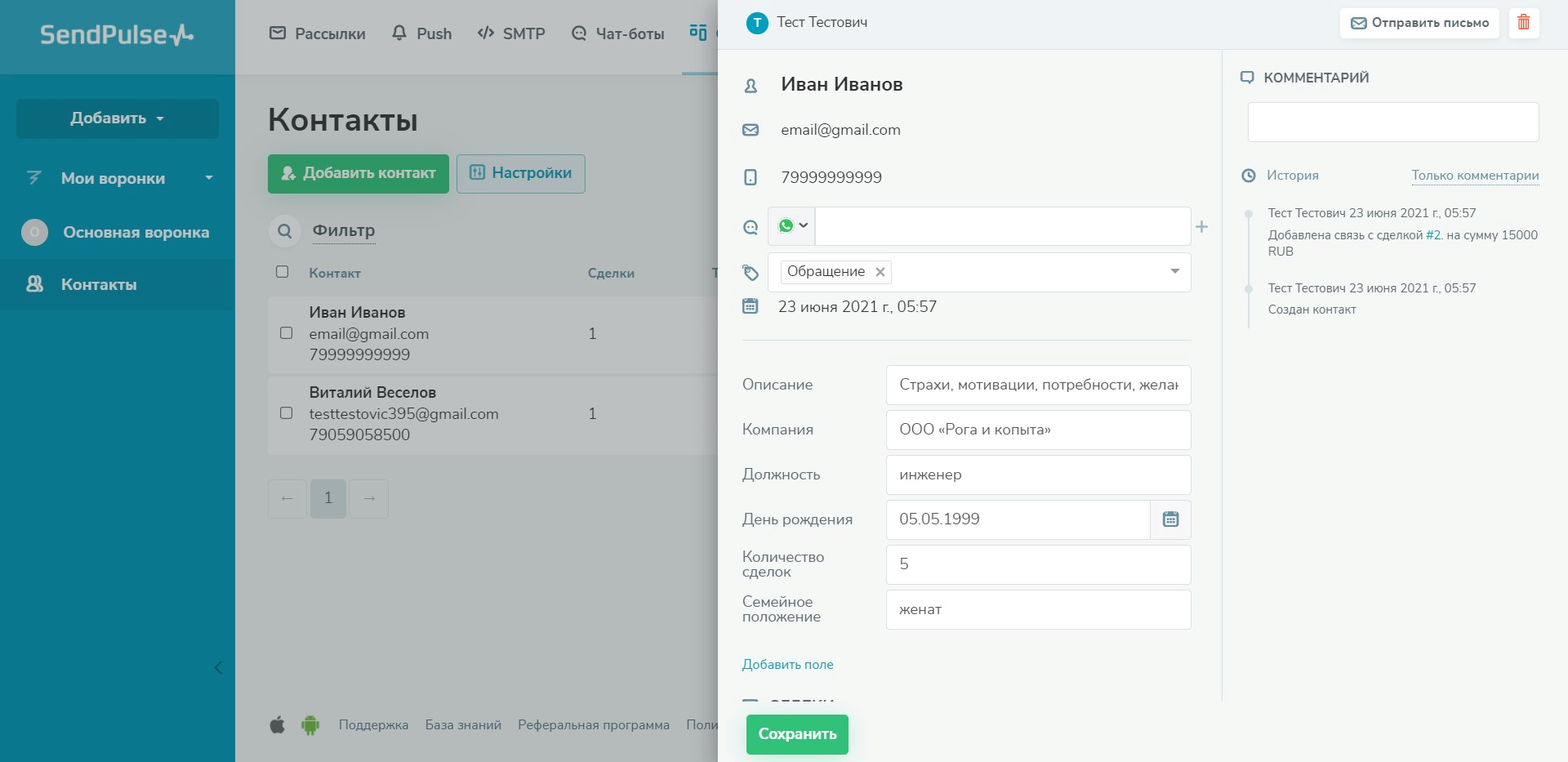Image resolution: width=1568 pixels, height=762 pixels.
Task: Click the calendar icon beside 23 июня 2021
Action: pyautogui.click(x=751, y=306)
